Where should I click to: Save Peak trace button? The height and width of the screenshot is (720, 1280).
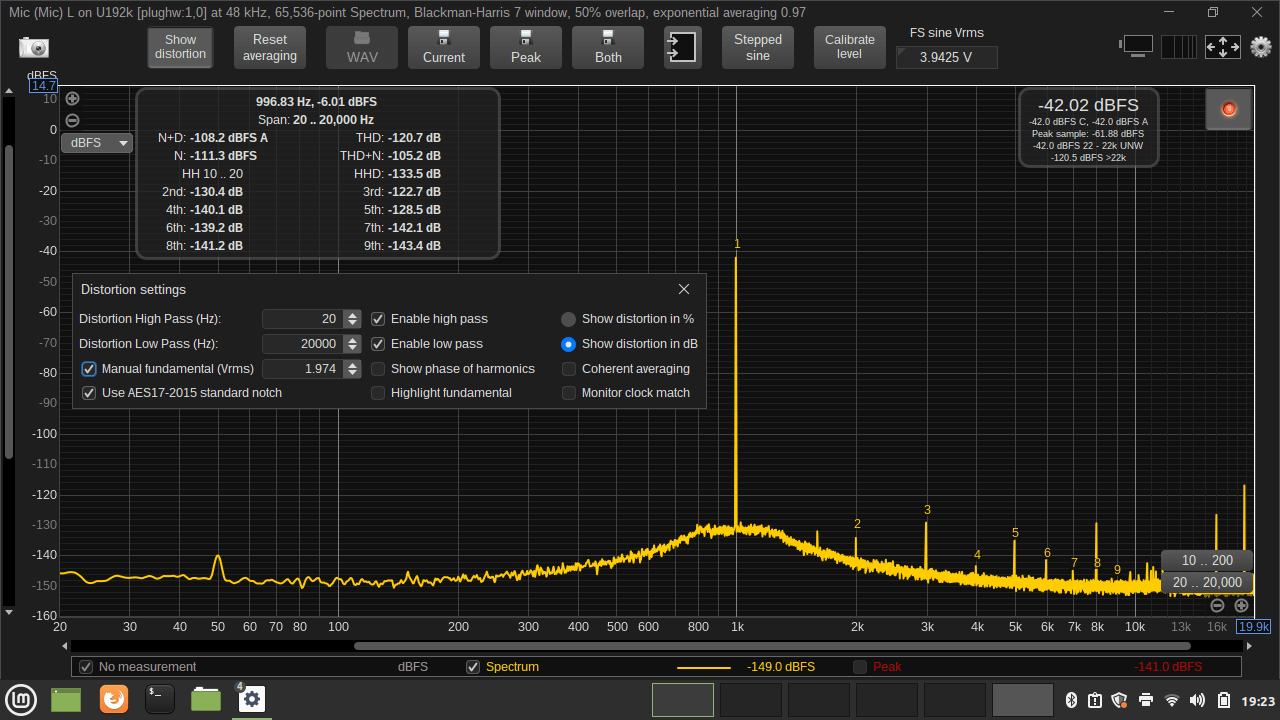(x=526, y=47)
